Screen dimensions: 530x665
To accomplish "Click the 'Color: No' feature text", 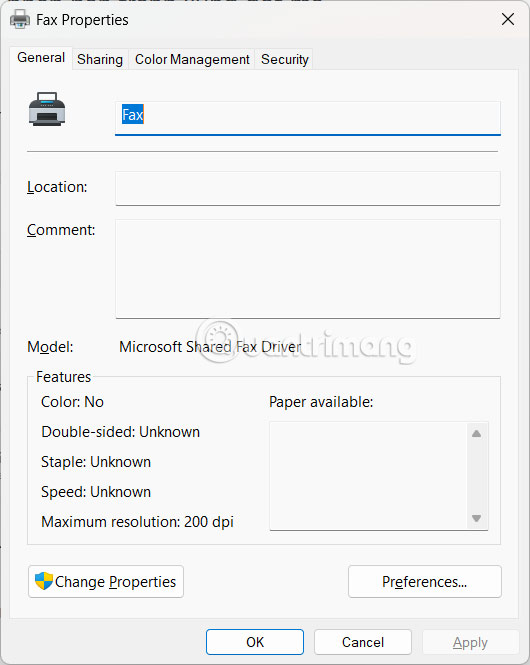I will [72, 402].
